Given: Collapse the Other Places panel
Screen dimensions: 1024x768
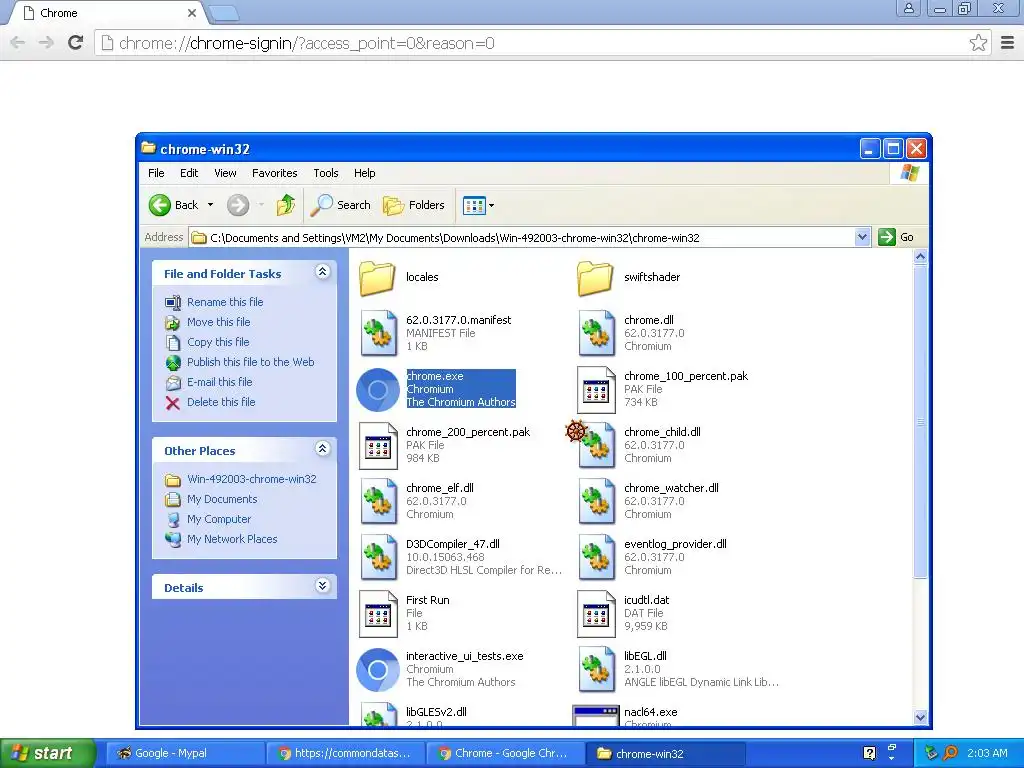Looking at the screenshot, I should [323, 449].
